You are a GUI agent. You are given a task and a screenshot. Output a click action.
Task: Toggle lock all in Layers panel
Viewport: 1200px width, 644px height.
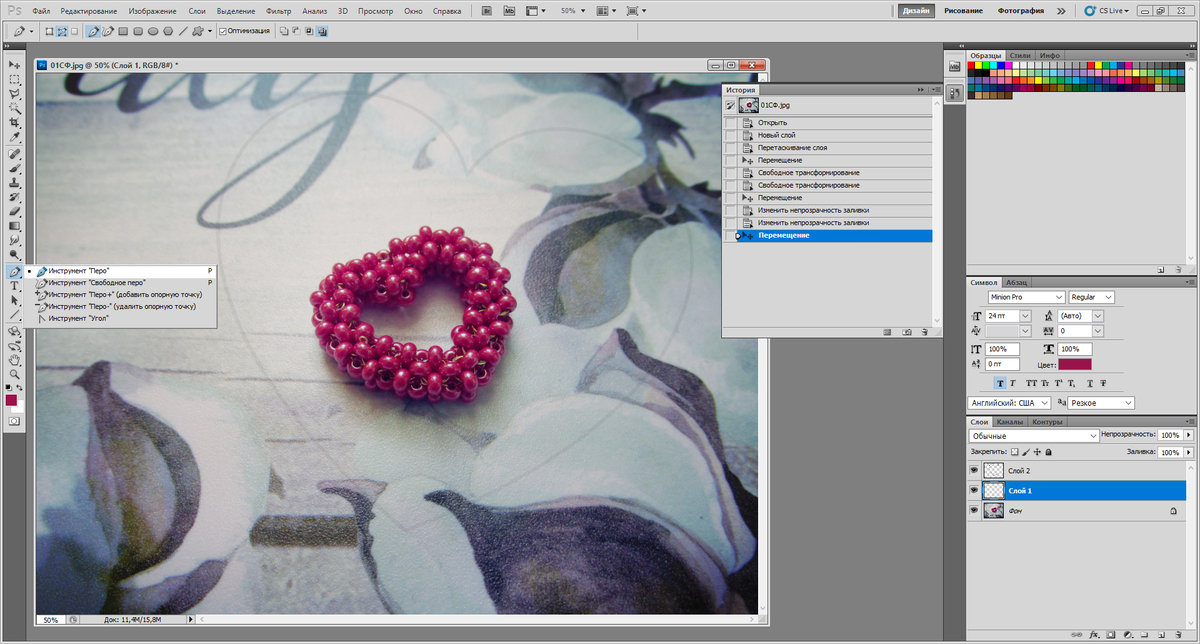(x=1049, y=453)
